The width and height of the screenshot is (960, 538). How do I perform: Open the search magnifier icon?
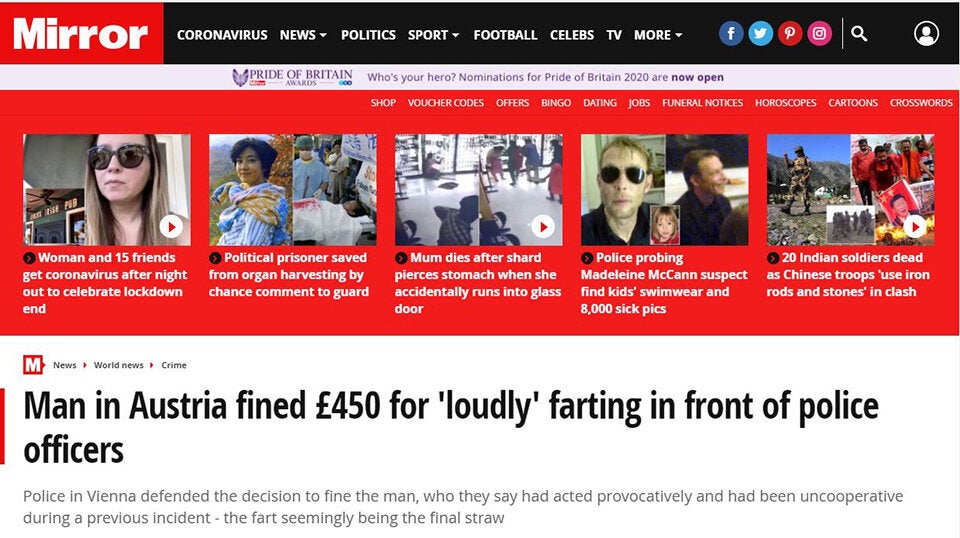click(x=859, y=34)
